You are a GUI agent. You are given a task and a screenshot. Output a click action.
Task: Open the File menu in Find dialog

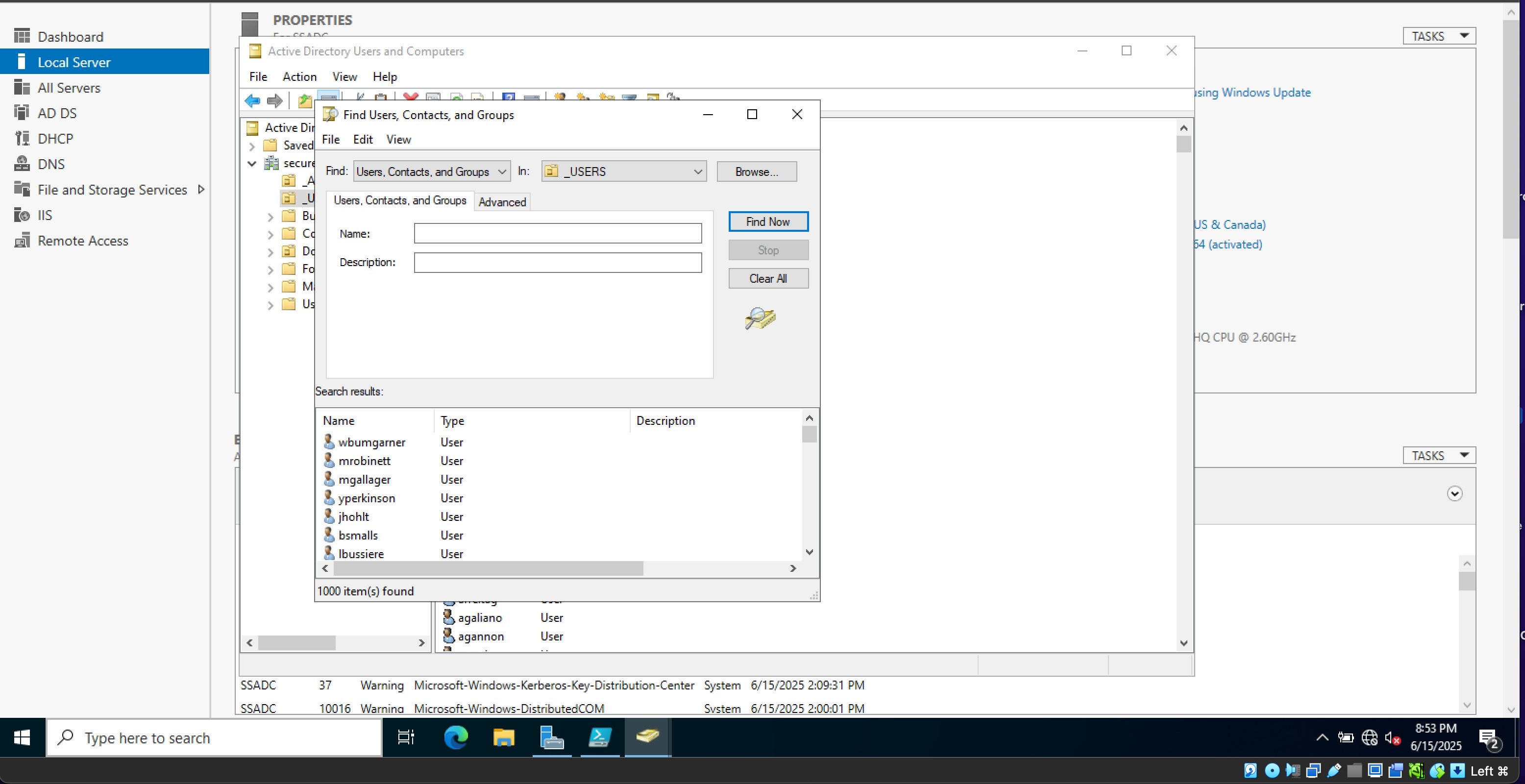330,139
